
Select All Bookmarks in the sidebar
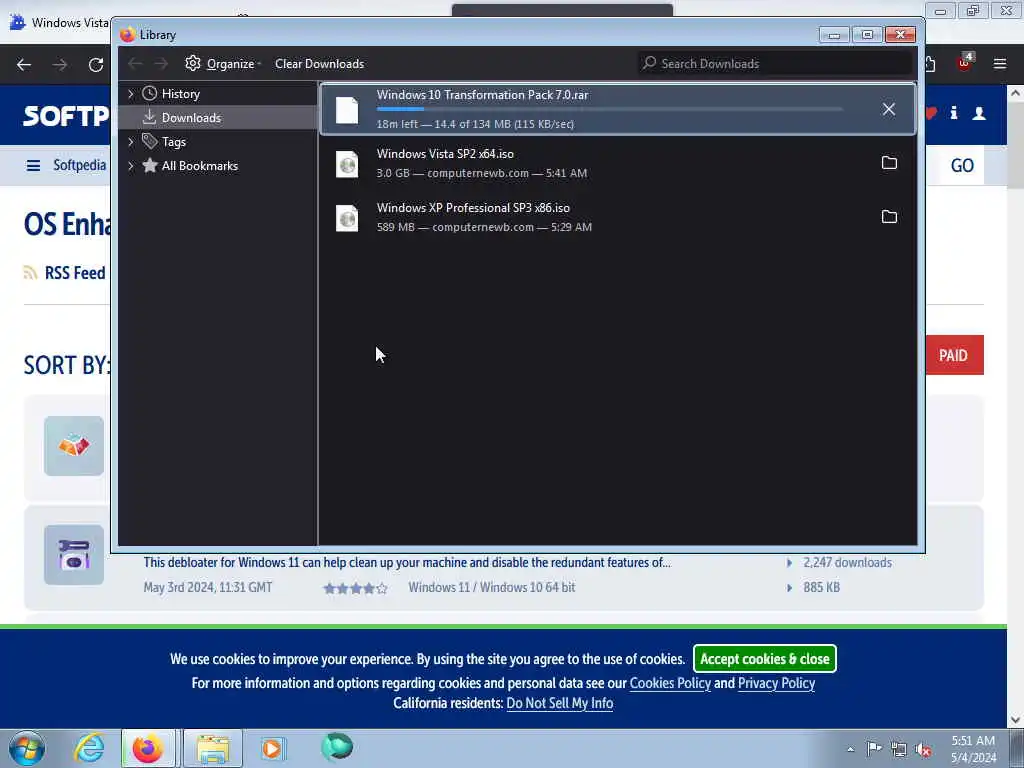(200, 166)
